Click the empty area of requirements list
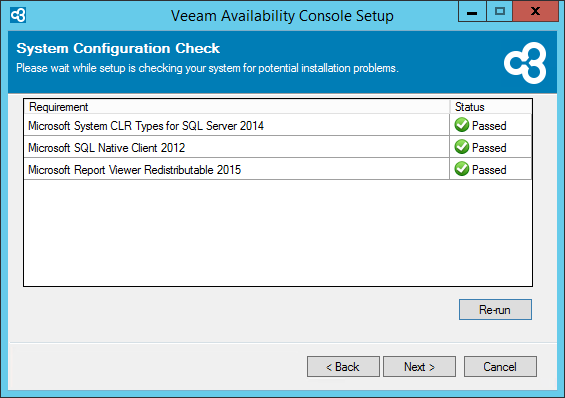Screen dimensions: 565x398 point(278,233)
